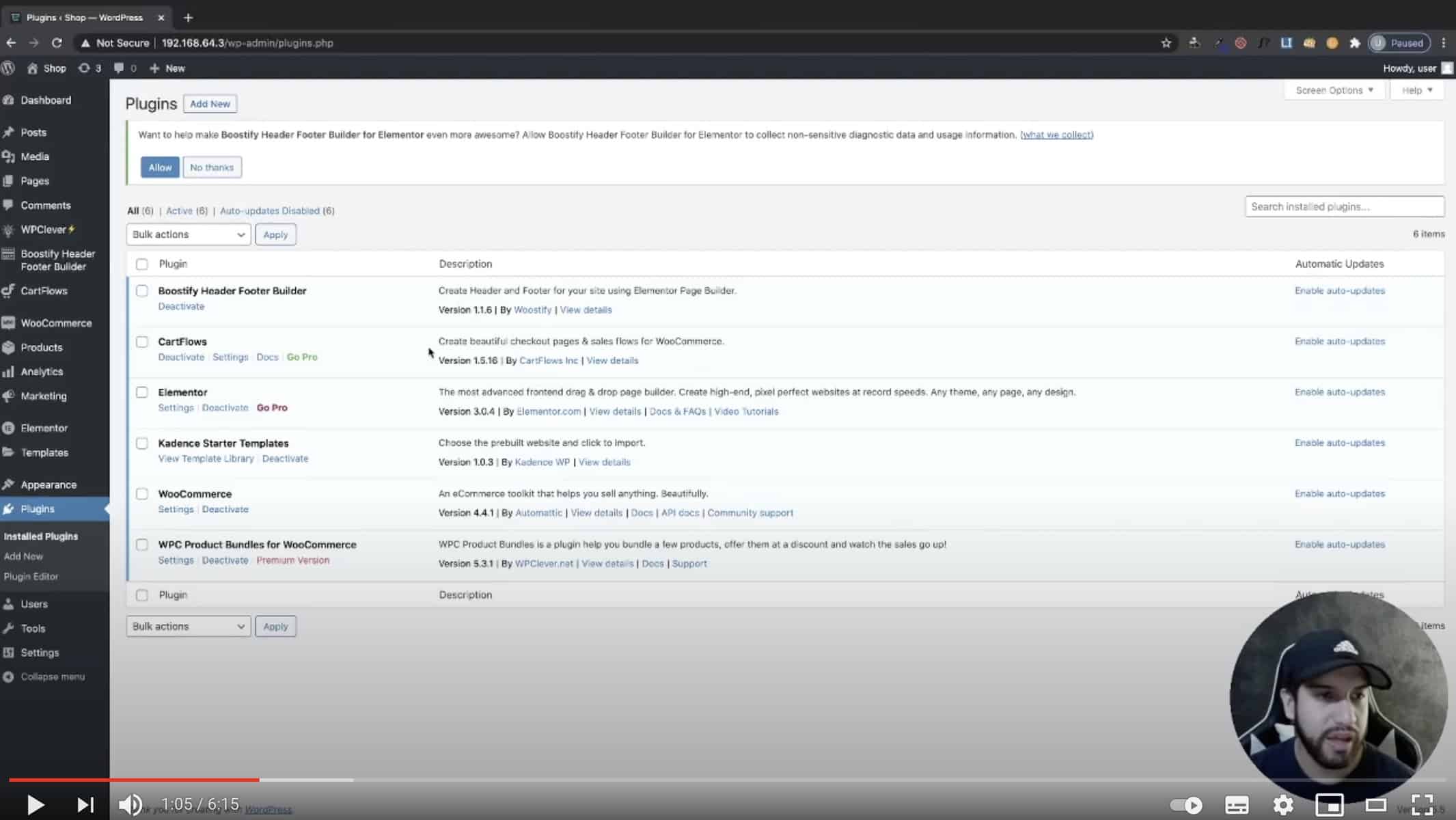1456x820 pixels.
Task: Click Add New button next to Plugins
Action: click(x=210, y=104)
